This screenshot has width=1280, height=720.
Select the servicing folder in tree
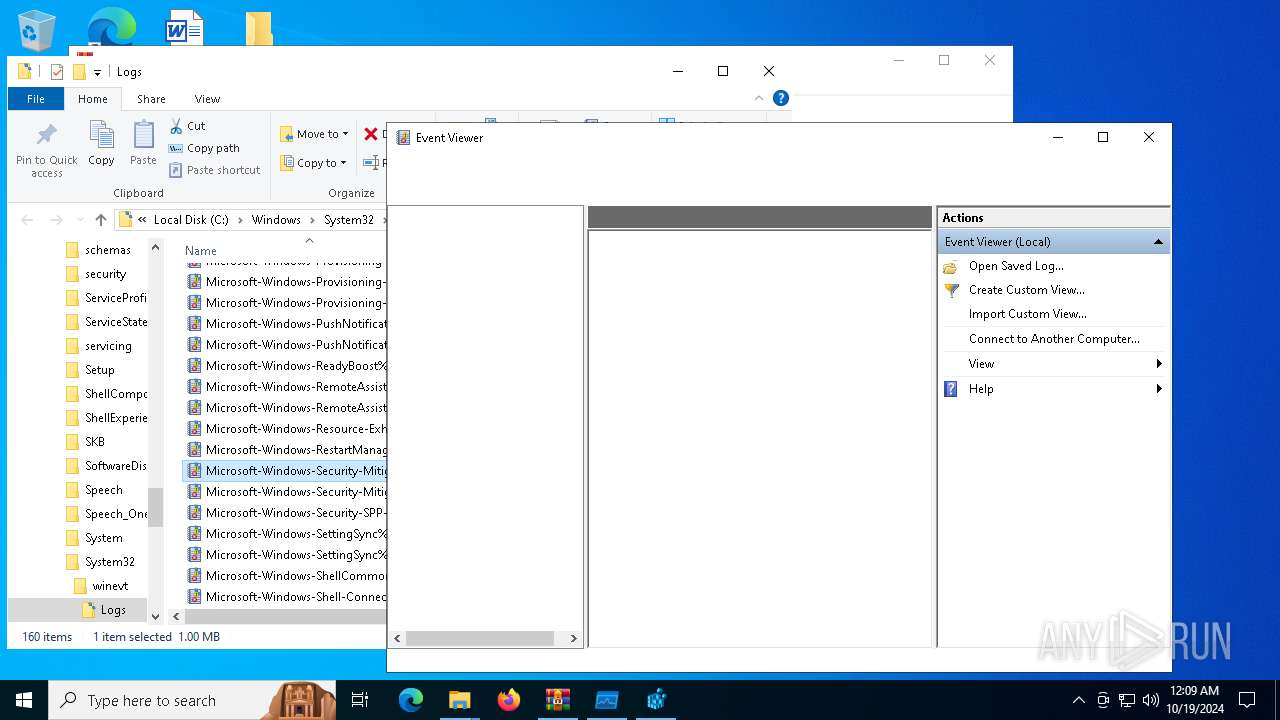(x=97, y=346)
